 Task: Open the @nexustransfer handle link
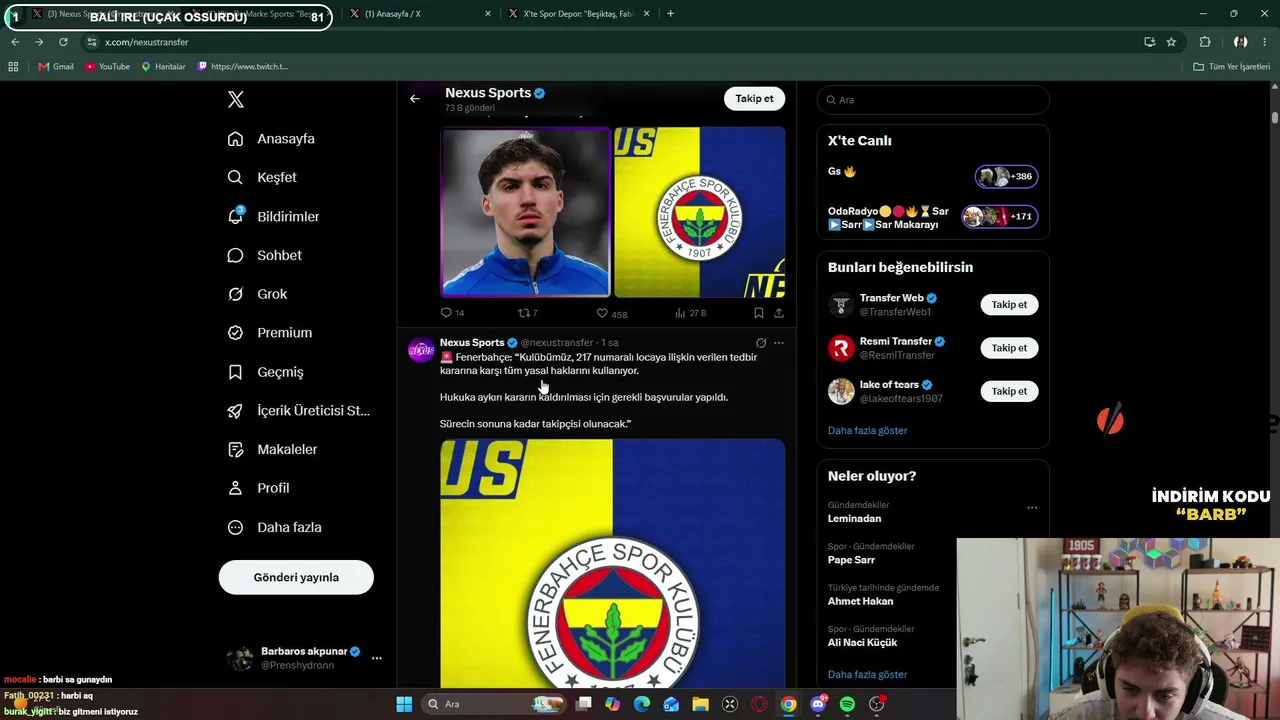pos(557,343)
